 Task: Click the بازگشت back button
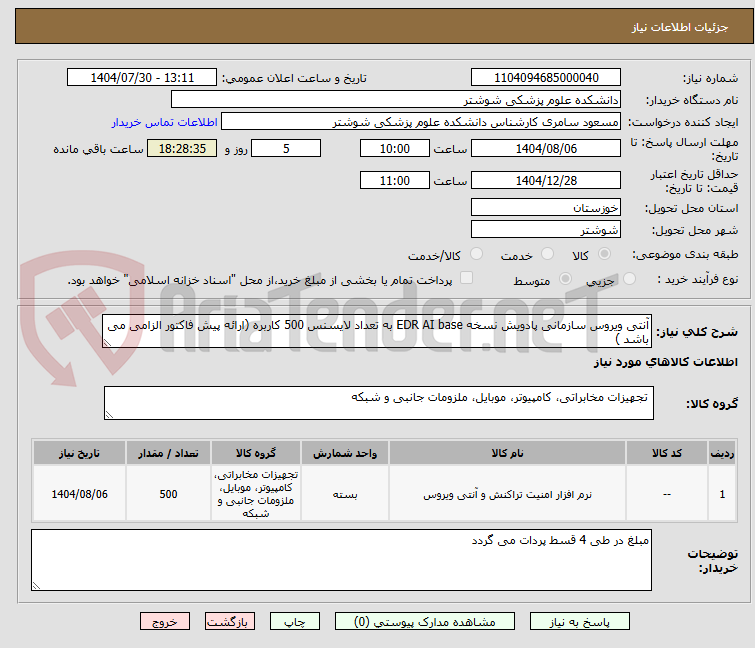pyautogui.click(x=230, y=622)
